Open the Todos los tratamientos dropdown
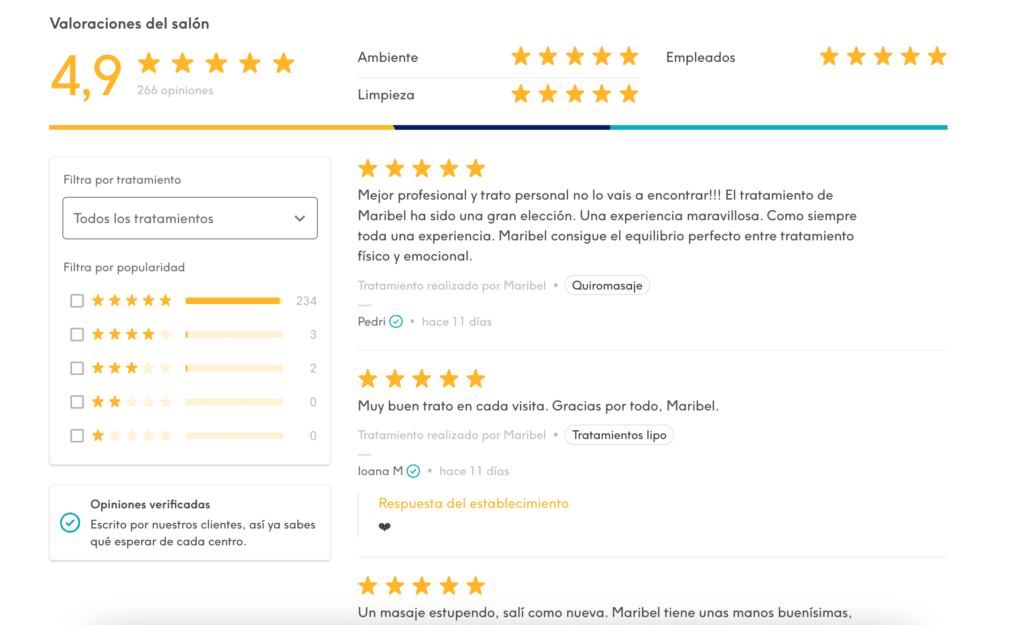This screenshot has height=625, width=1024. [189, 218]
